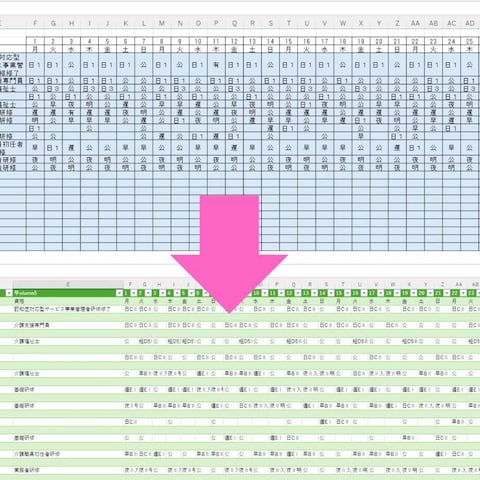Click the 有 cell under day 3 in upper sheet
480x480 pixels.
(71, 112)
